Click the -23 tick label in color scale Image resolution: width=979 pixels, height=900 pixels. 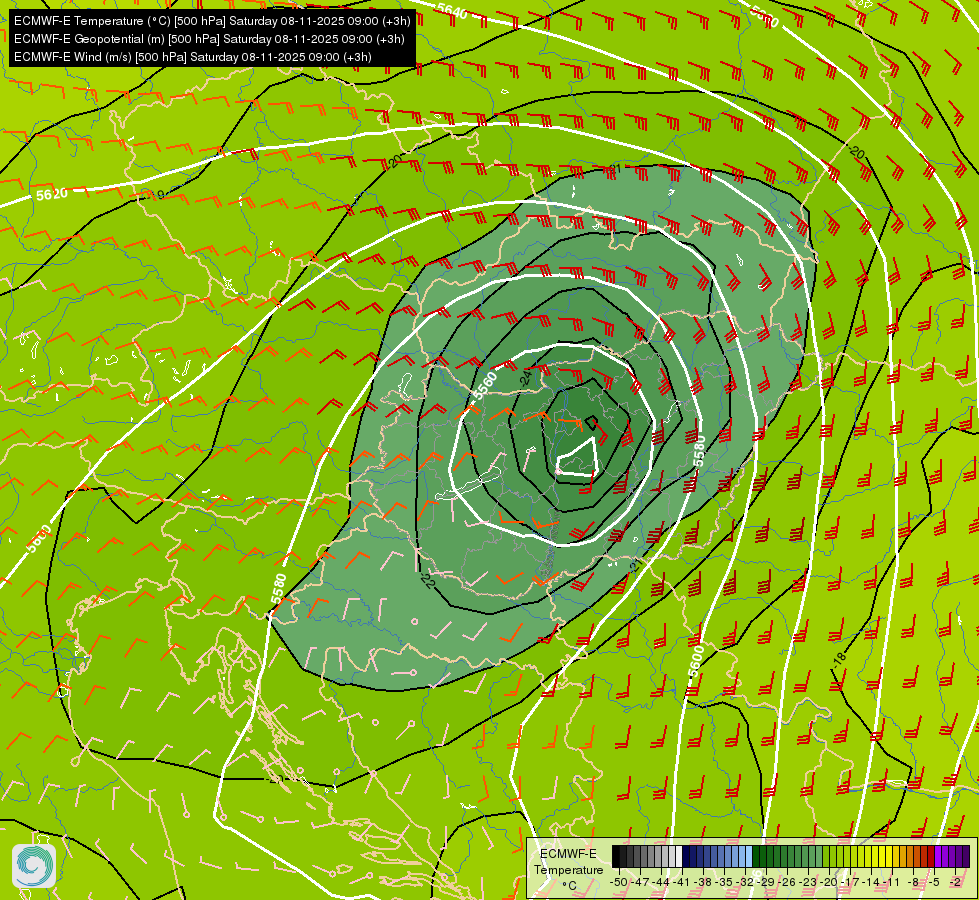pos(809,882)
